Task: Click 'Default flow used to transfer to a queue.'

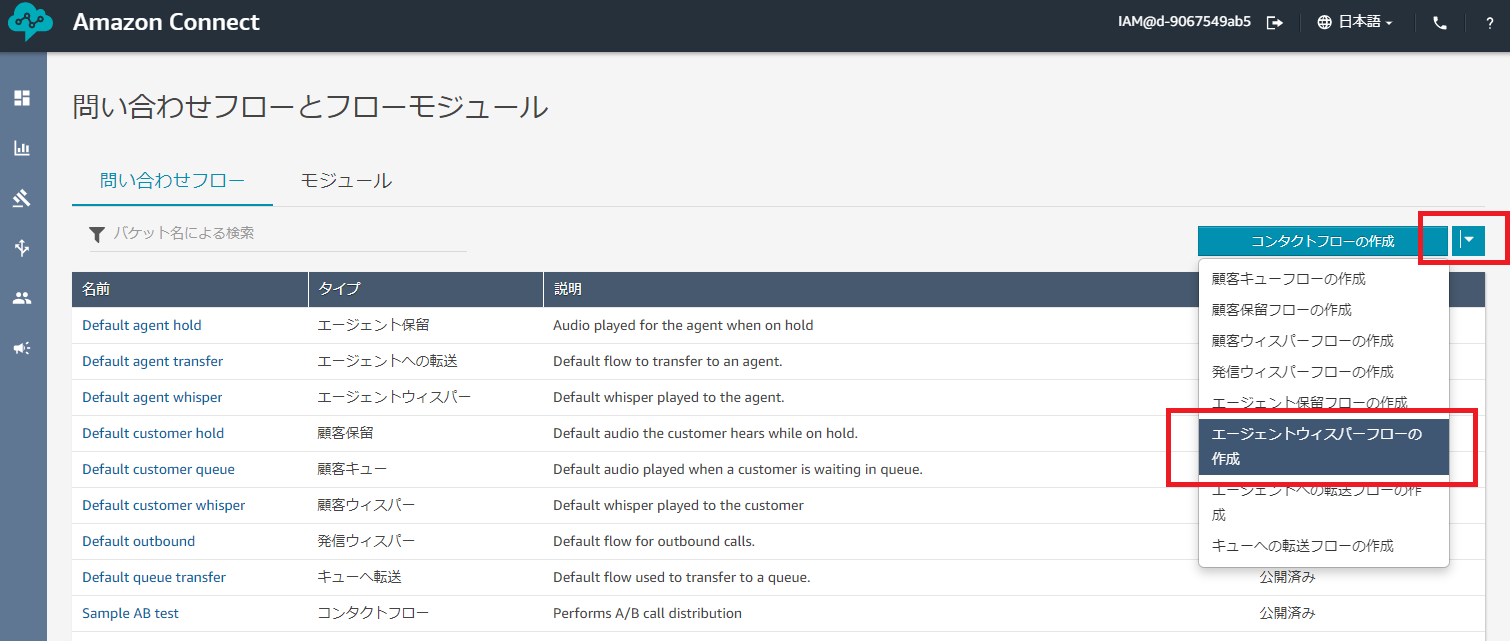Action: coord(682,577)
